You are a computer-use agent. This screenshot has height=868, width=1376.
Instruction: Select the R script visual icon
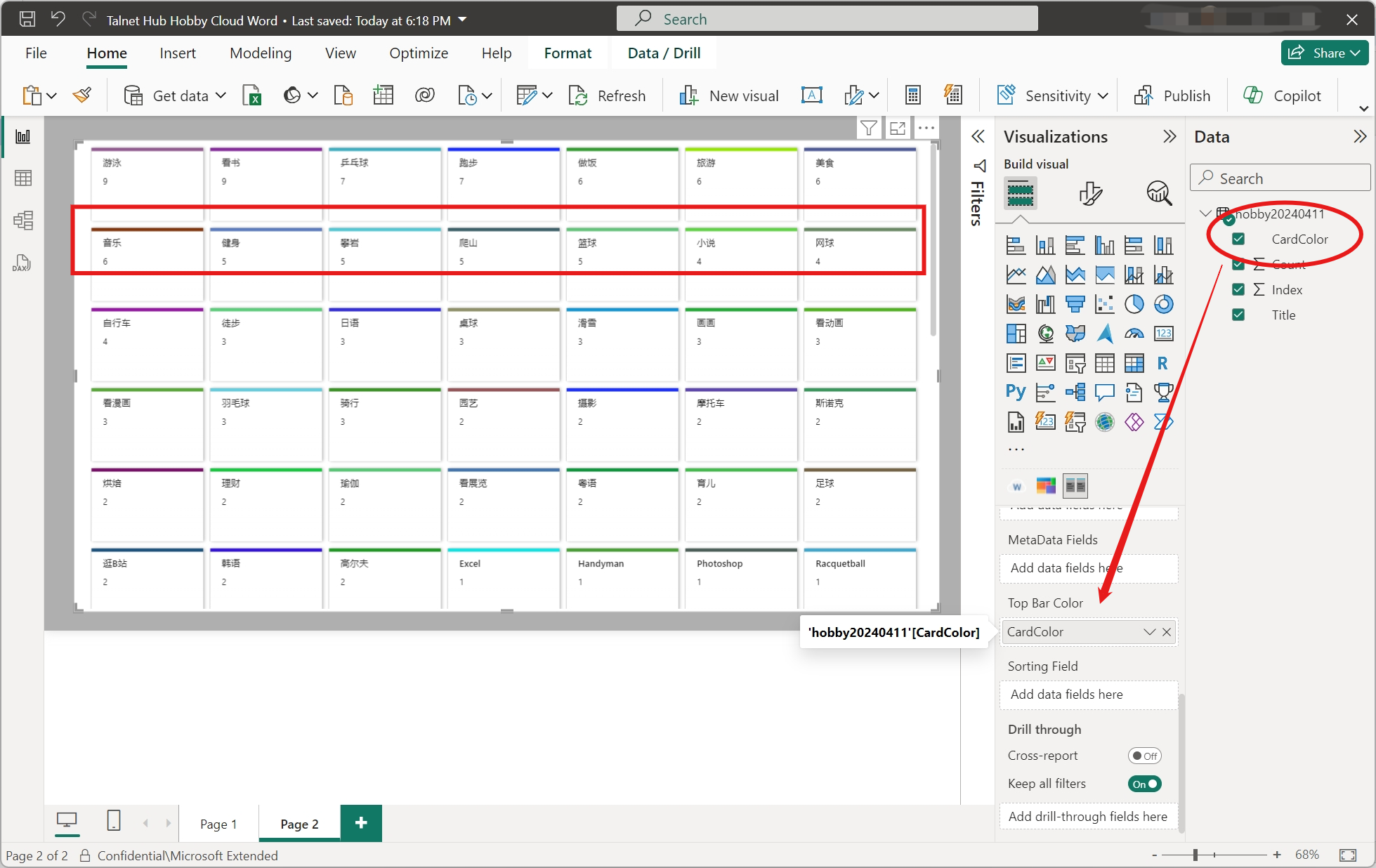1163,363
